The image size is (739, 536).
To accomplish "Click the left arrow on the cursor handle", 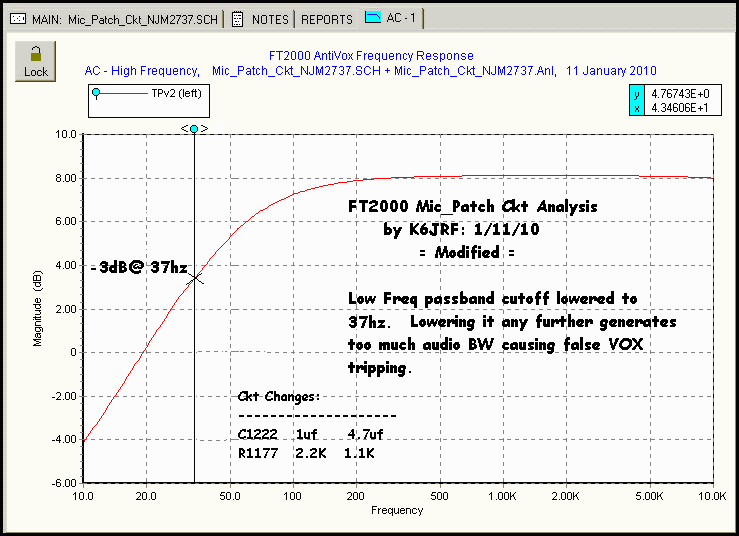I will [x=184, y=128].
